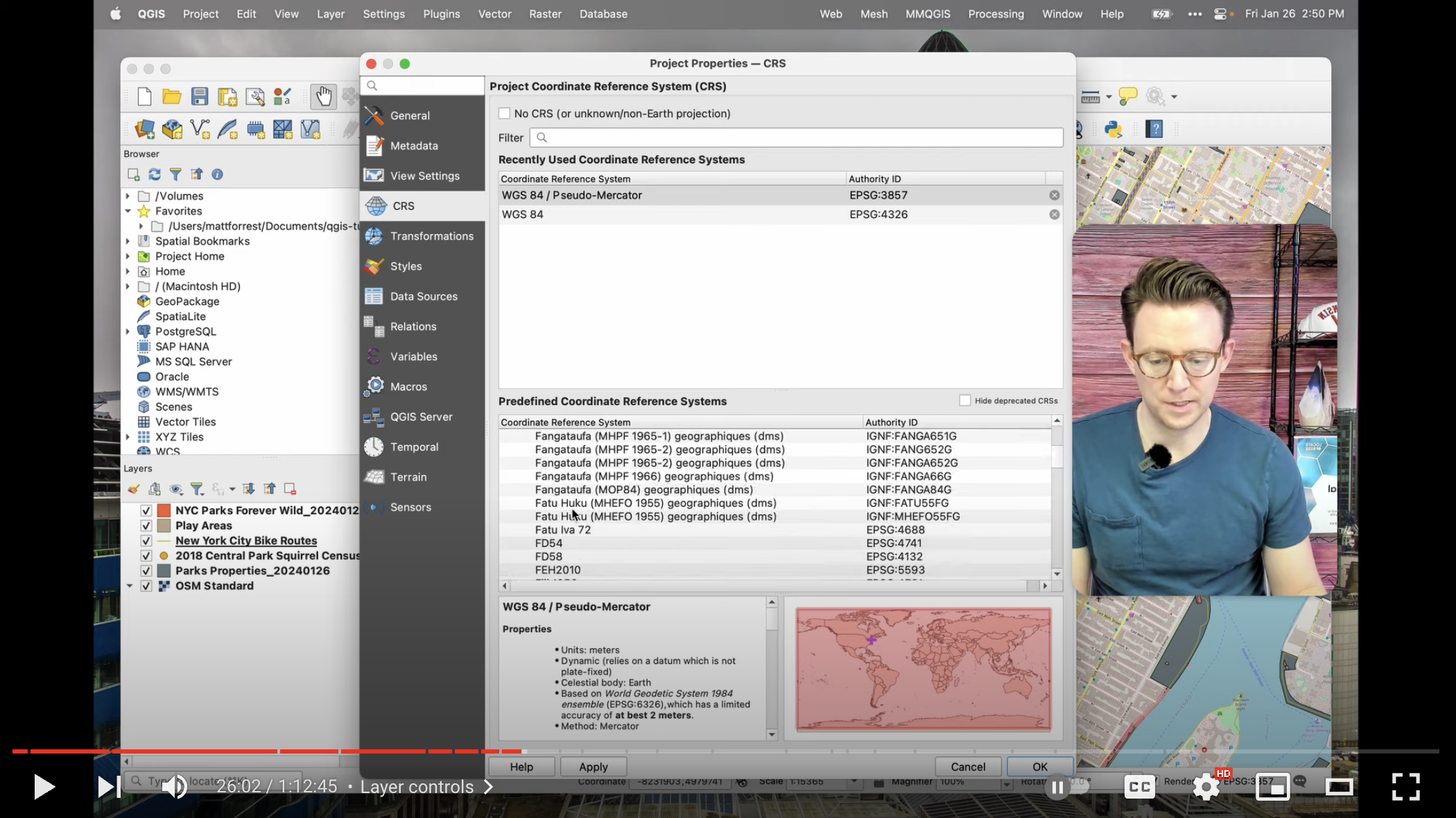Toggle 2018 Central Park Squirrel Census visibility

[146, 556]
